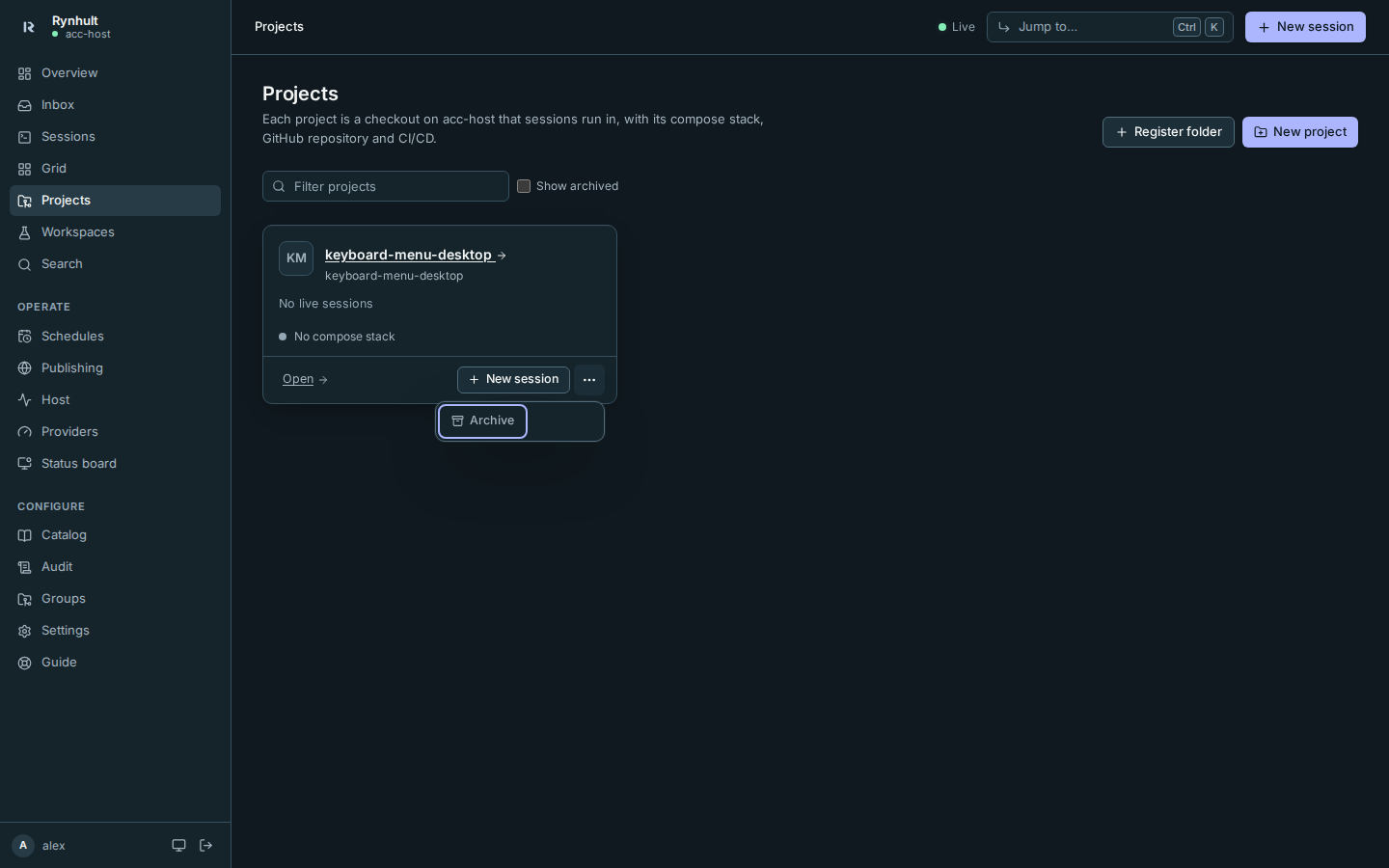Click the Rynhult logo icon
Screen dimensions: 1389x868
[x=28, y=27]
